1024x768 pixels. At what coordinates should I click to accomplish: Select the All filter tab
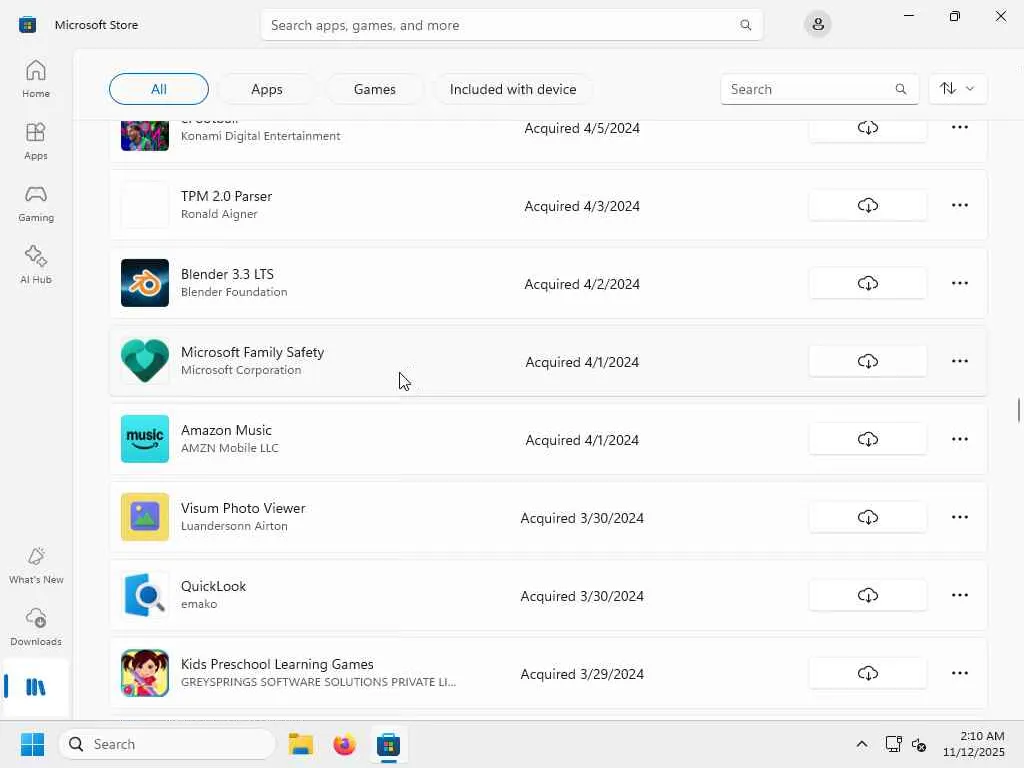click(159, 89)
